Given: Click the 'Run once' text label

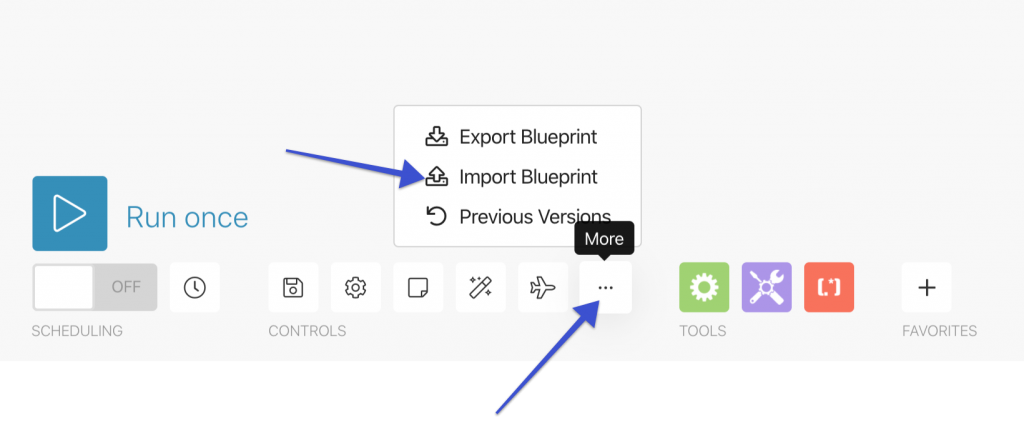Looking at the screenshot, I should pyautogui.click(x=187, y=217).
